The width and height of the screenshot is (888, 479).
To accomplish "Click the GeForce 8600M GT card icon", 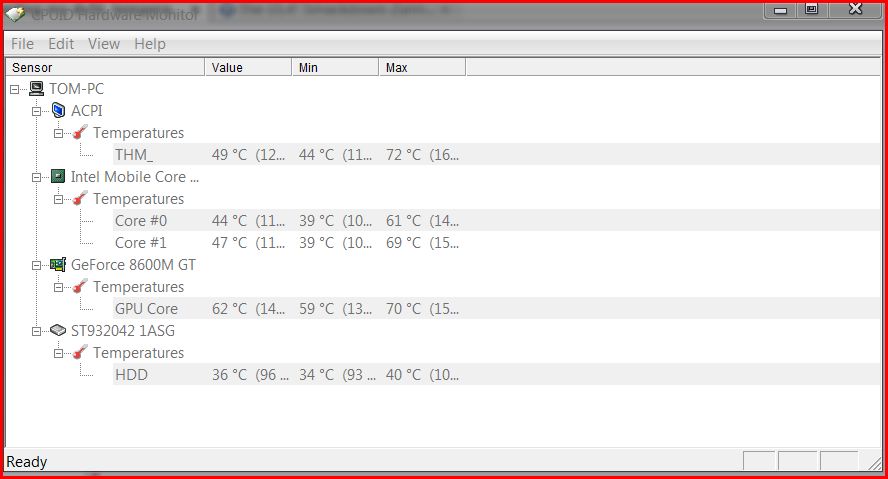I will tap(58, 264).
